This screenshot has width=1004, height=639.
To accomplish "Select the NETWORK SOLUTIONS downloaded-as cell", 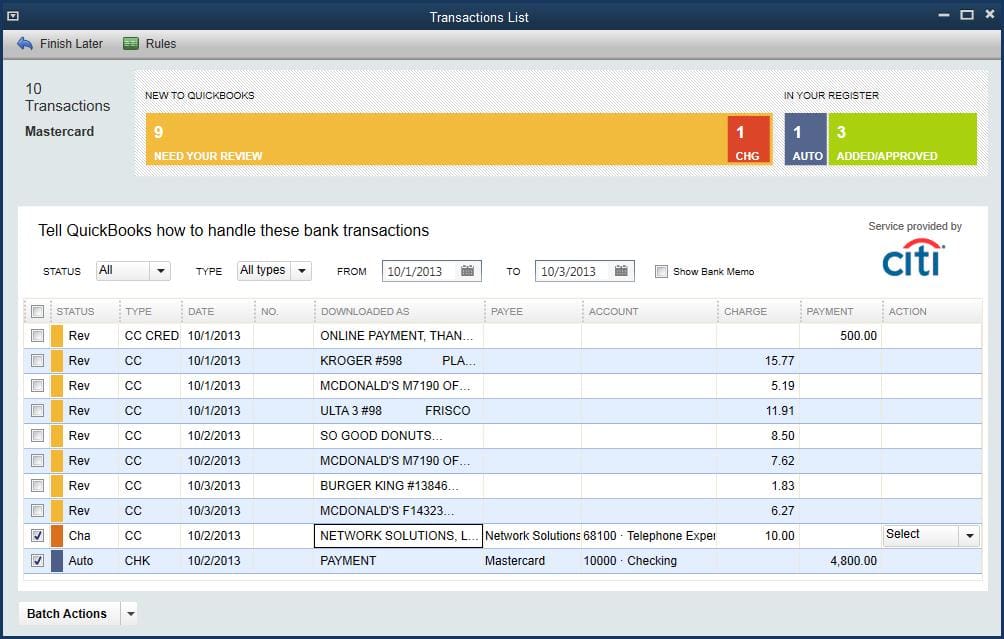I will point(398,535).
